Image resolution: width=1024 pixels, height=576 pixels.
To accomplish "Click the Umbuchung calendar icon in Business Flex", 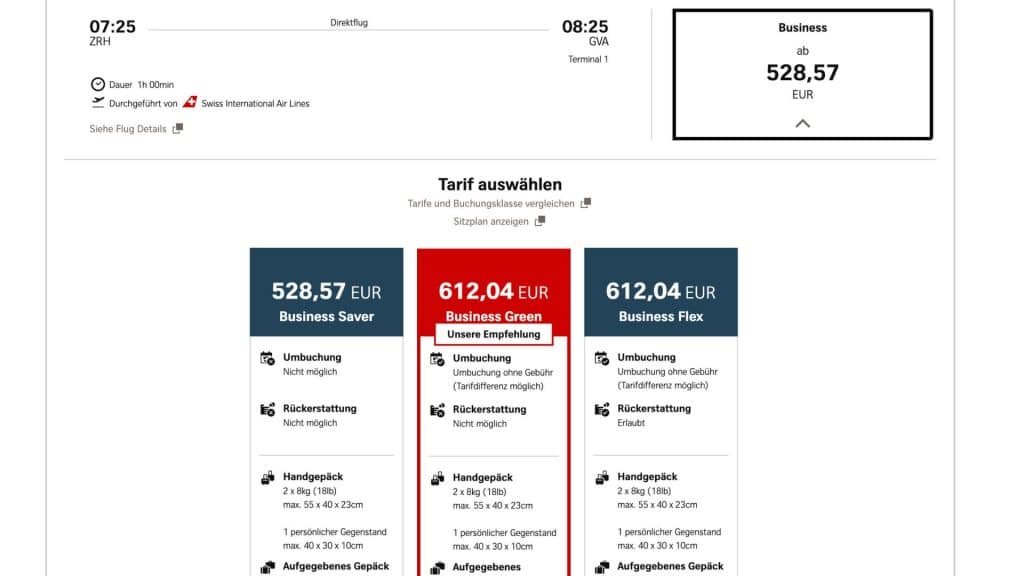I will pyautogui.click(x=602, y=358).
